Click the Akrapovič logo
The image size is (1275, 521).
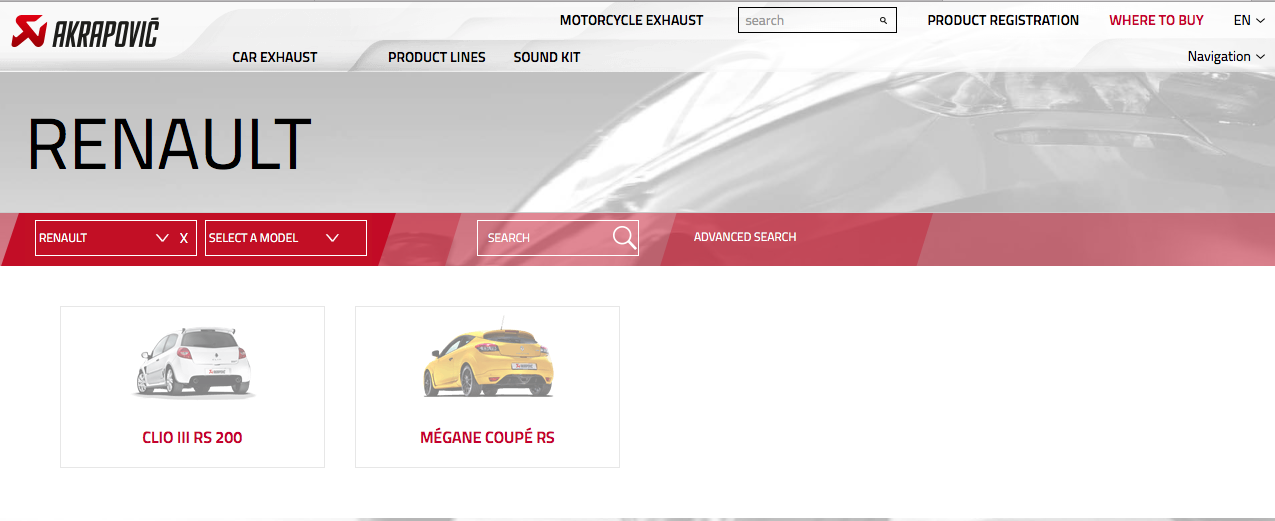pos(85,32)
